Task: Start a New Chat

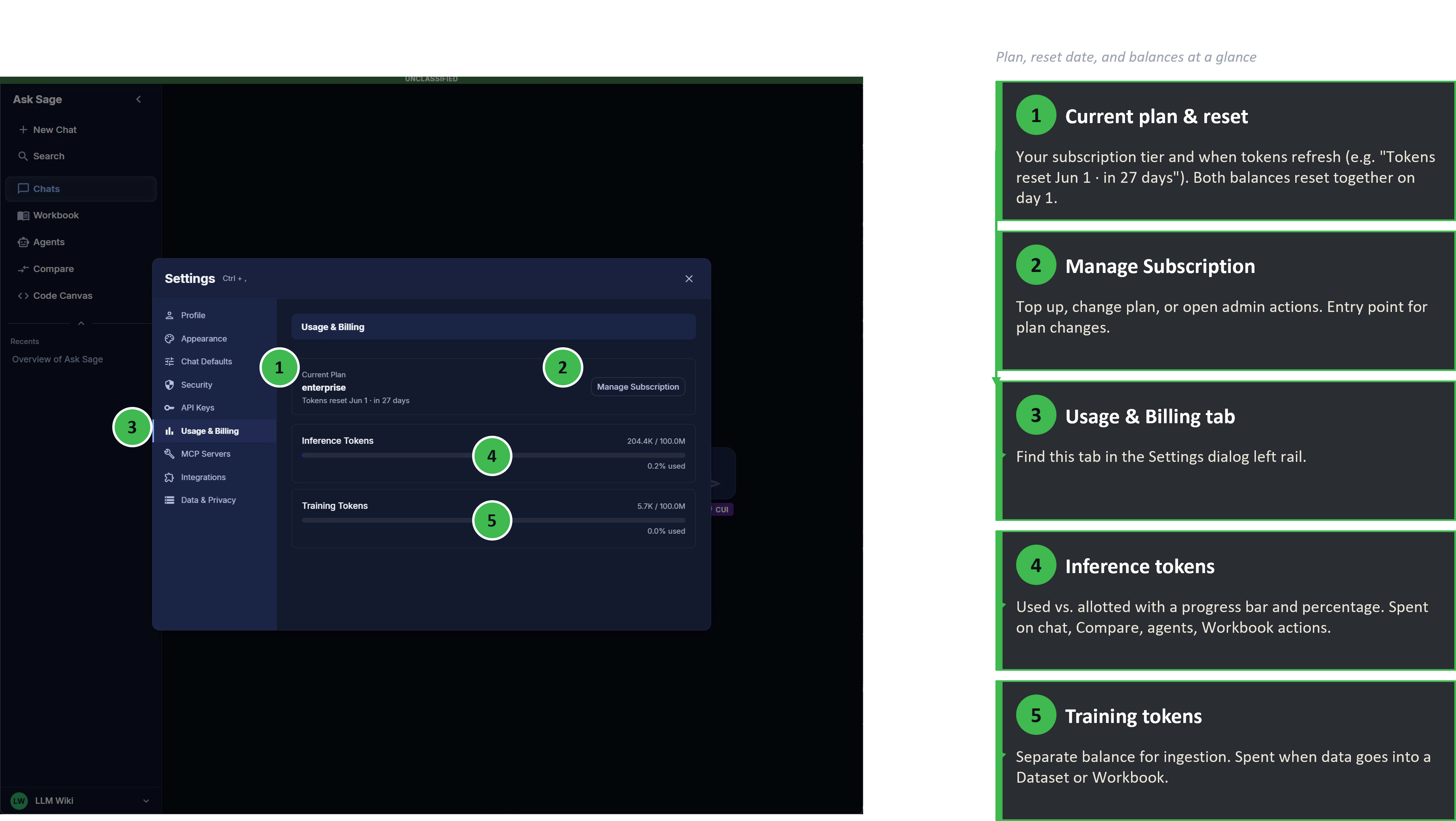Action: click(x=81, y=130)
